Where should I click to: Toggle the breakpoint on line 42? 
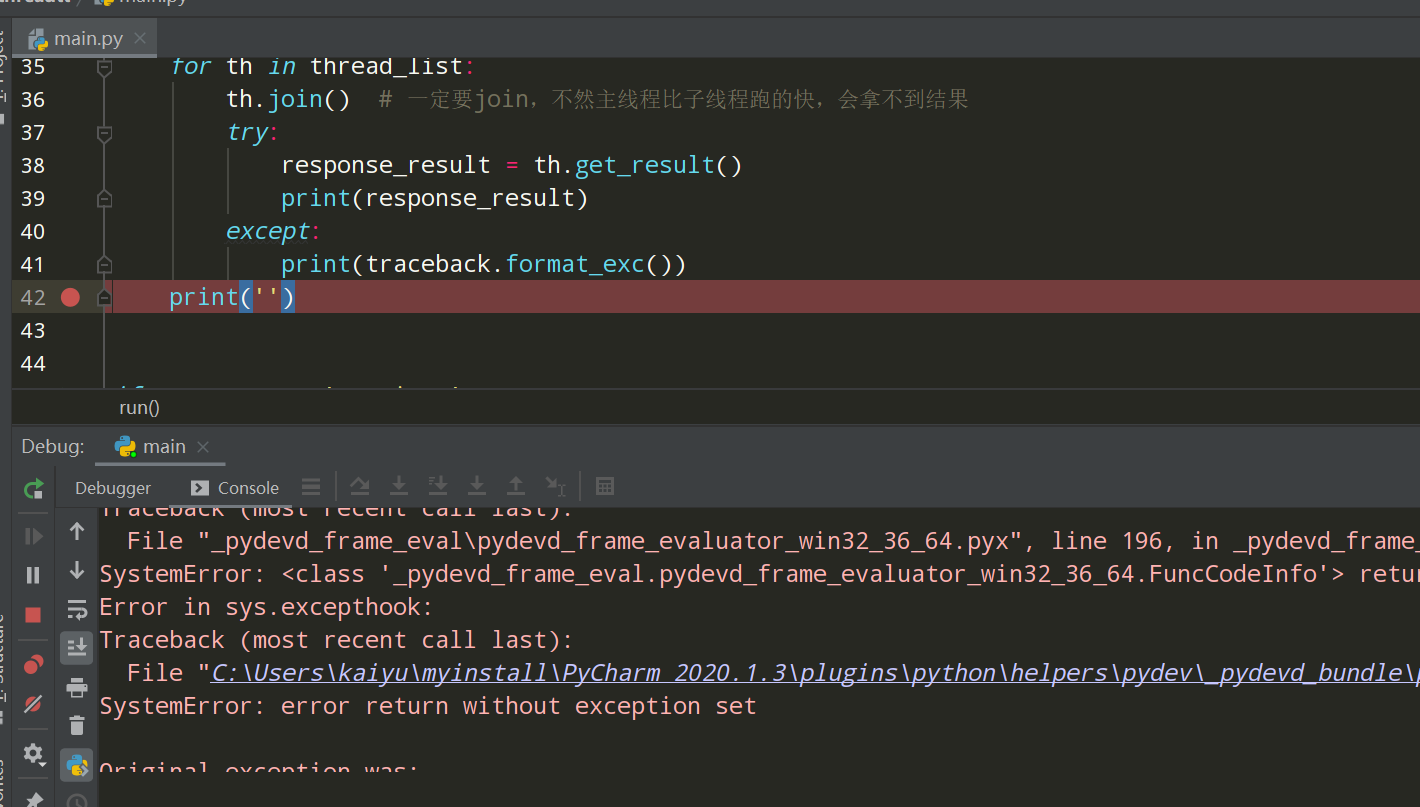click(69, 296)
